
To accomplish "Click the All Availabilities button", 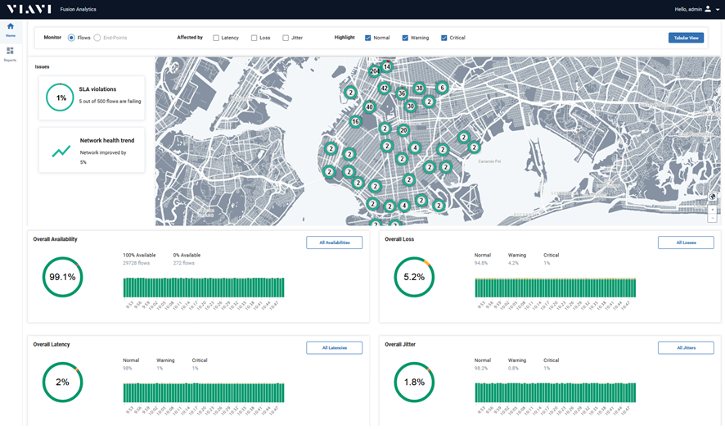I will (x=334, y=242).
